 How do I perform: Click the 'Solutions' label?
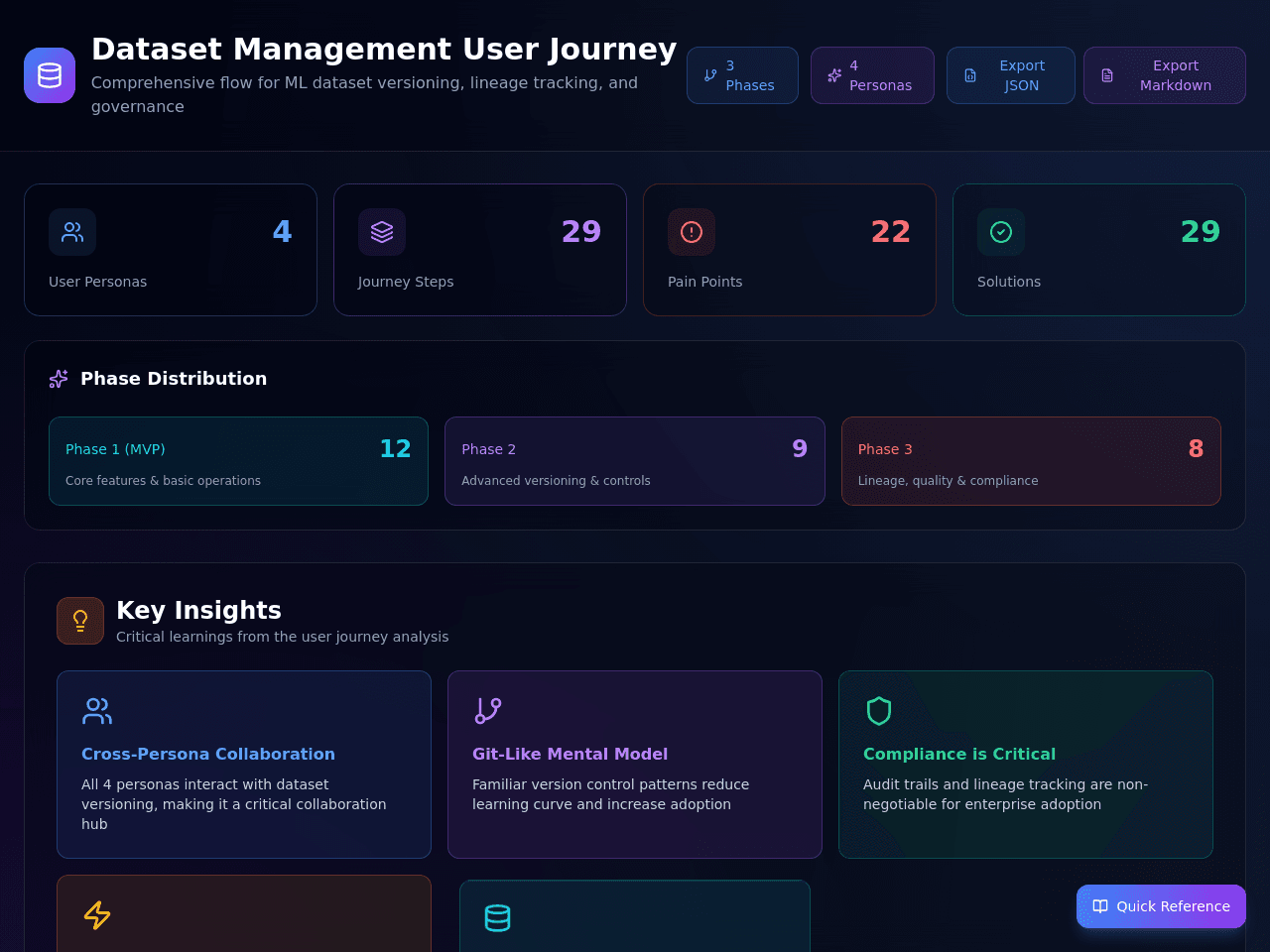tap(1009, 282)
